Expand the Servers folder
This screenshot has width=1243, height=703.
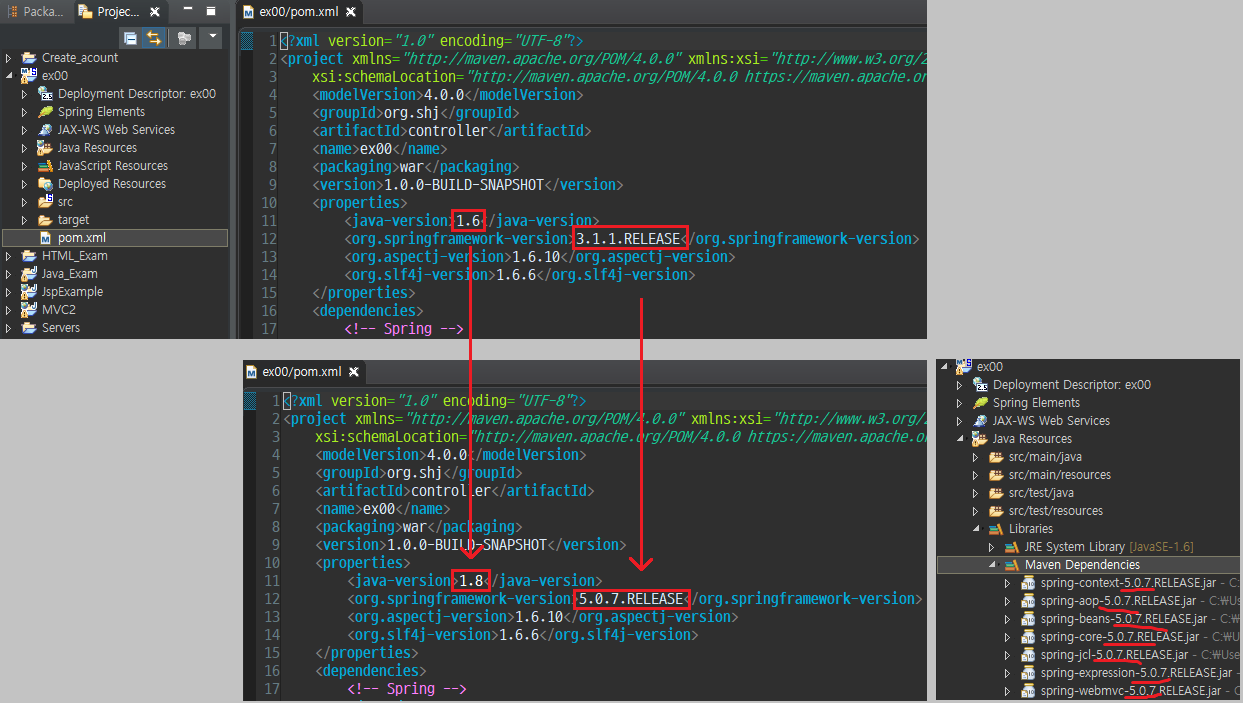[9, 328]
